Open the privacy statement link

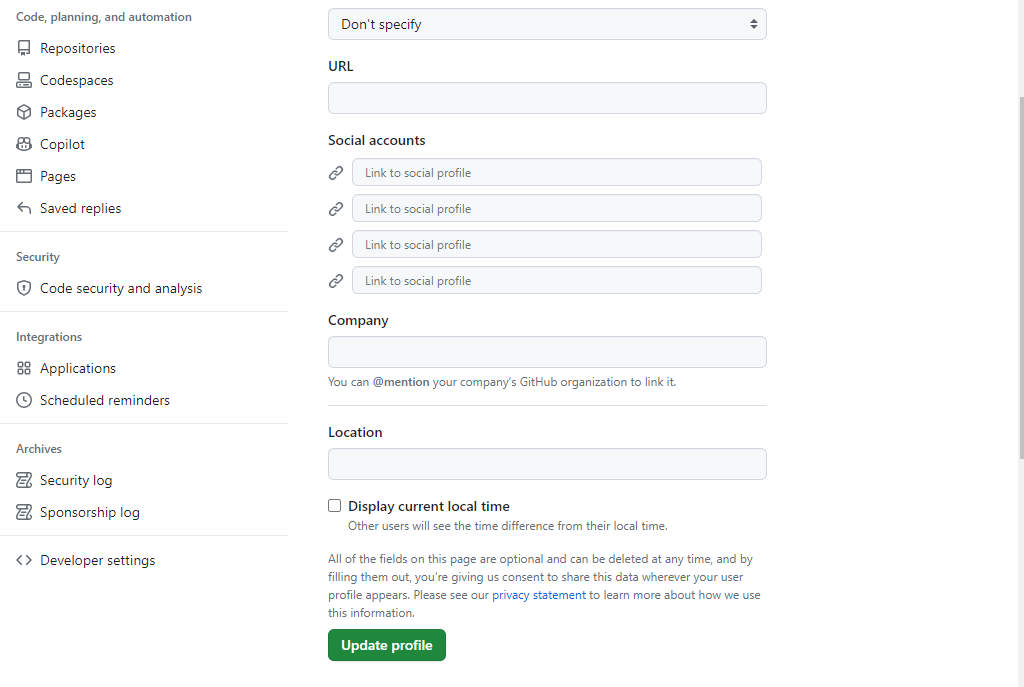click(539, 595)
